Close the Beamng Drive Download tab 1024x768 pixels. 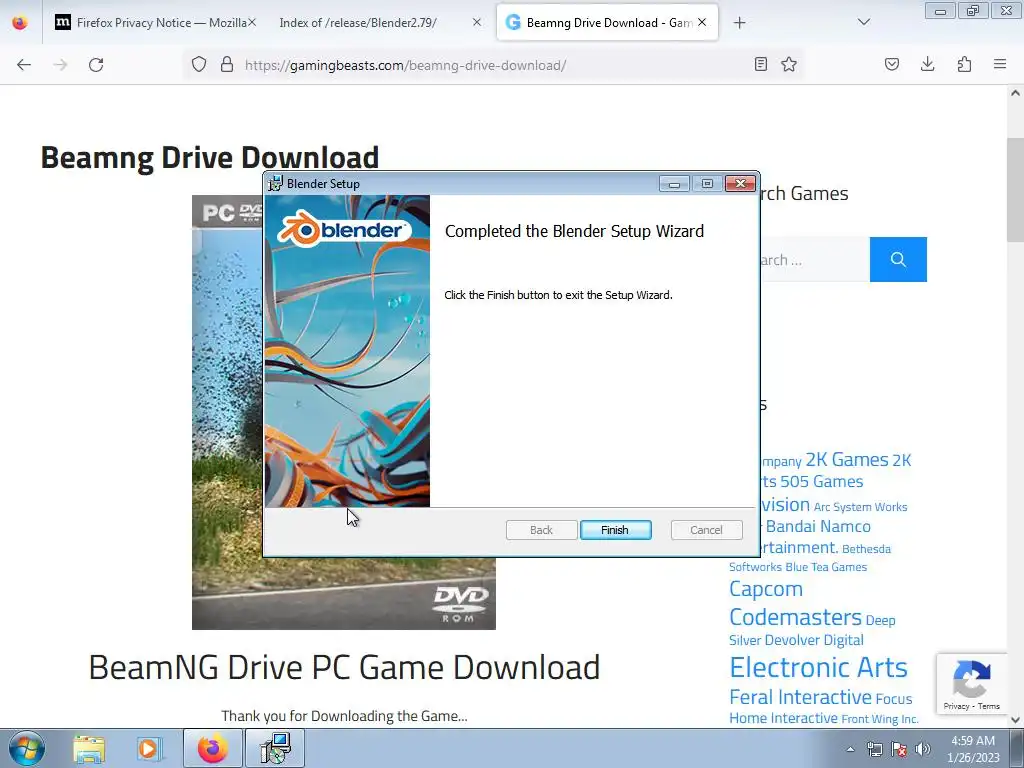[702, 22]
